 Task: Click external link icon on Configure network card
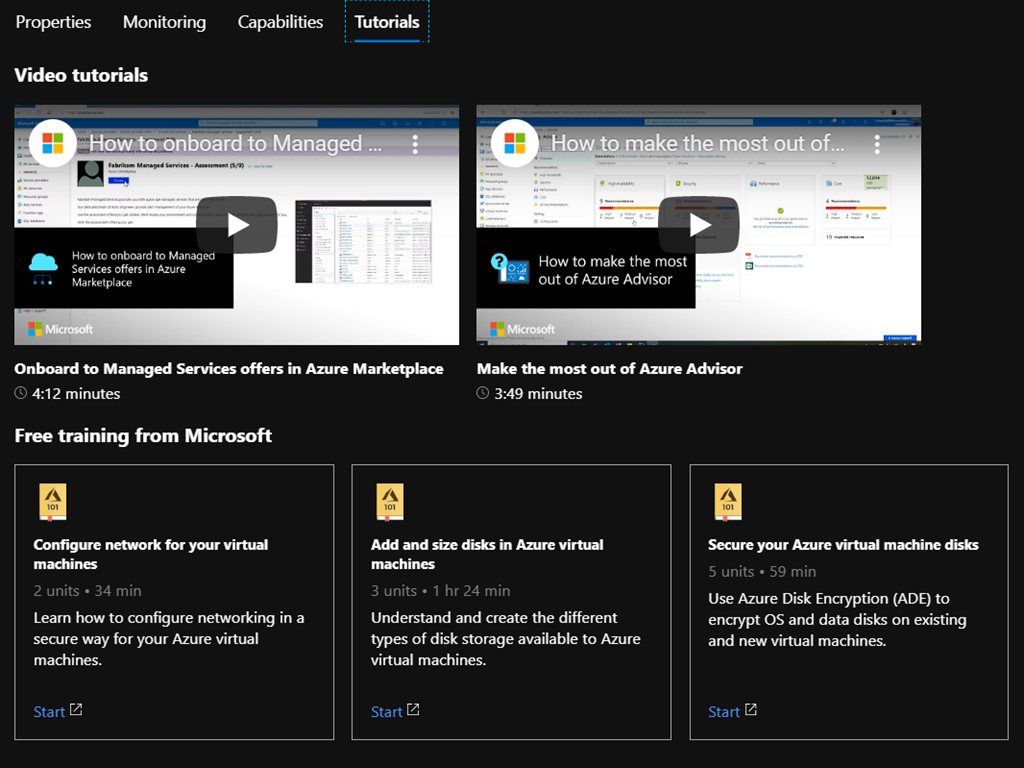coord(76,710)
